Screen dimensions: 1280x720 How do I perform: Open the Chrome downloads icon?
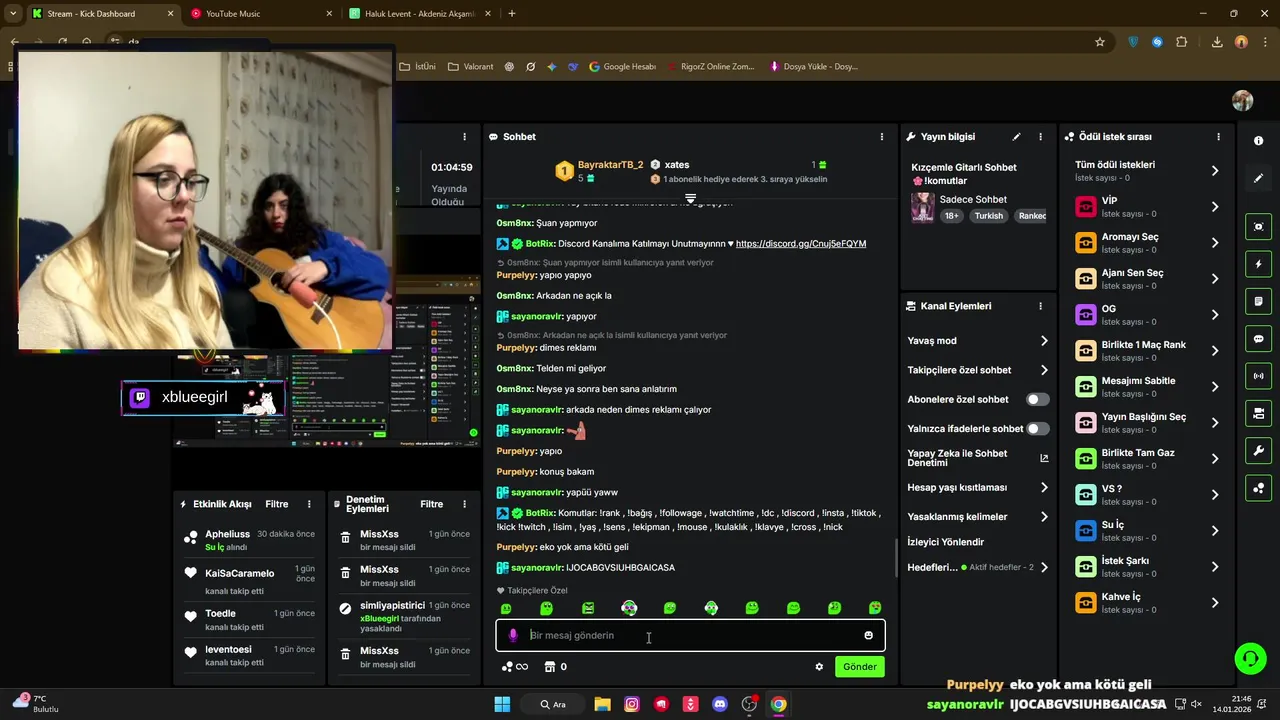pos(1217,42)
